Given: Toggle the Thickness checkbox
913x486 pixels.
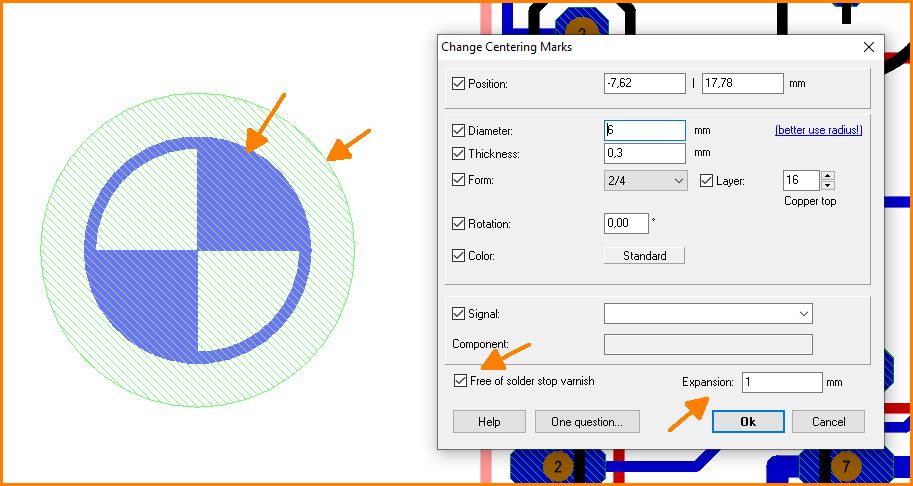Looking at the screenshot, I should point(459,154).
